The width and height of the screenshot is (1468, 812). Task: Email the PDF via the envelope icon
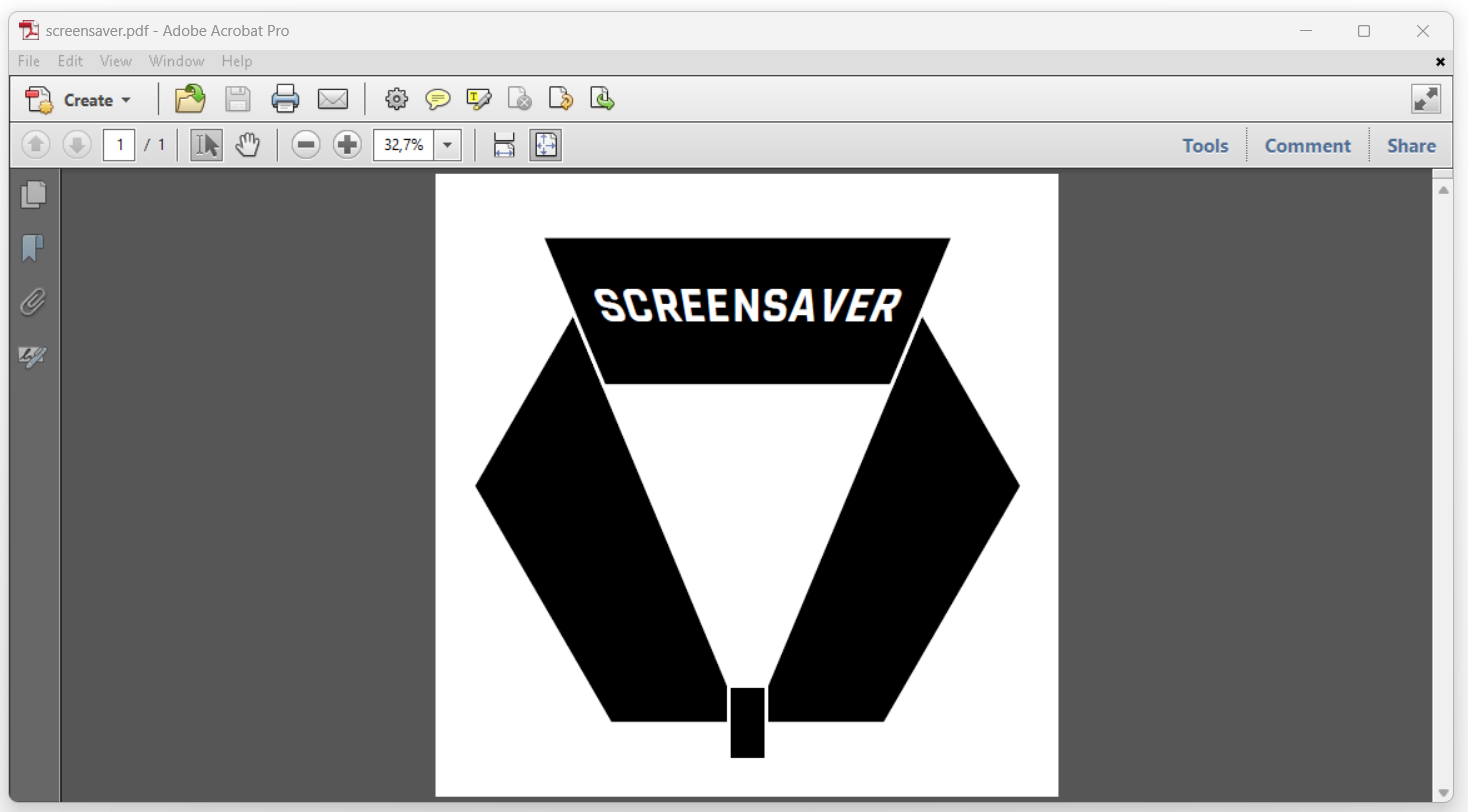[333, 98]
